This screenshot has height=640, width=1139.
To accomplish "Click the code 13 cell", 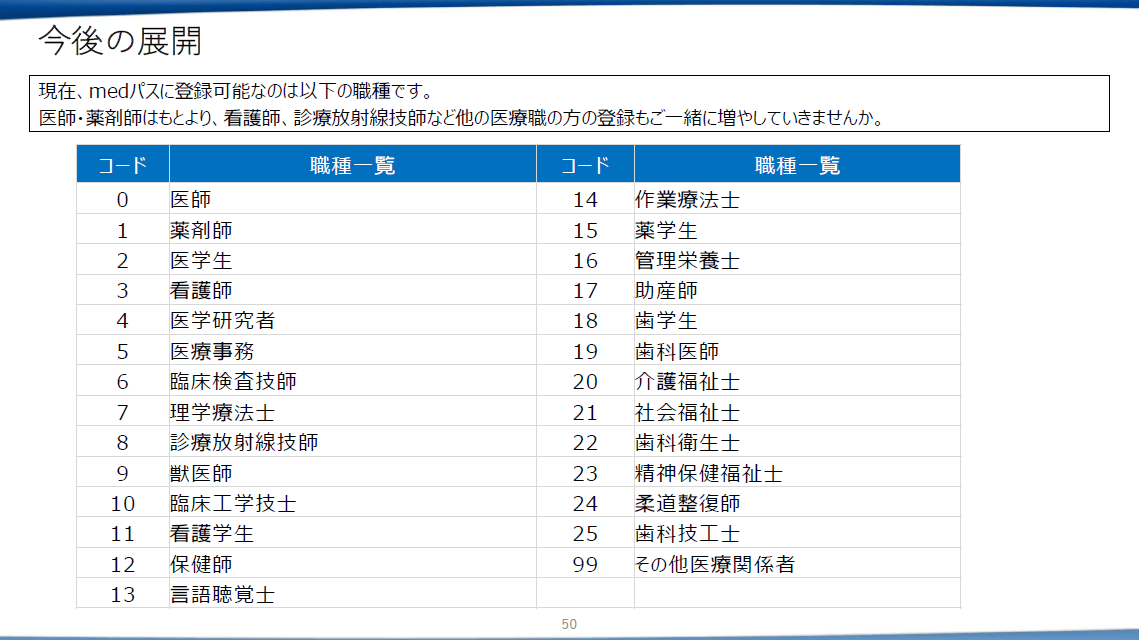I will [x=122, y=595].
